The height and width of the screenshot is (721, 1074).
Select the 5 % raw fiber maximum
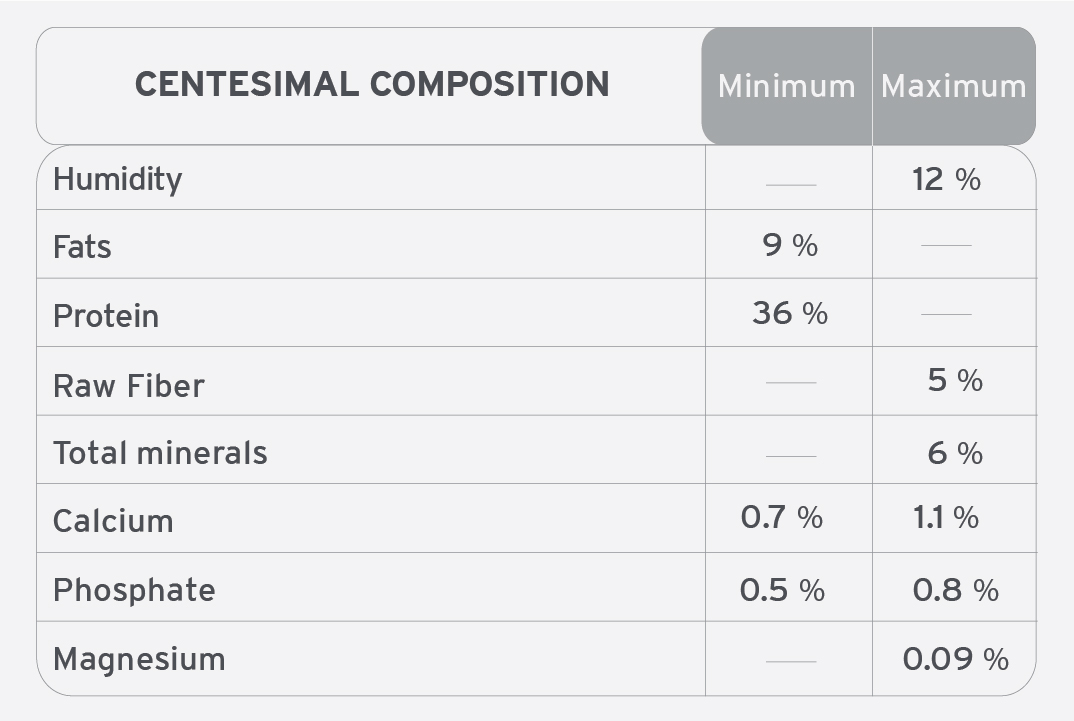coord(955,380)
